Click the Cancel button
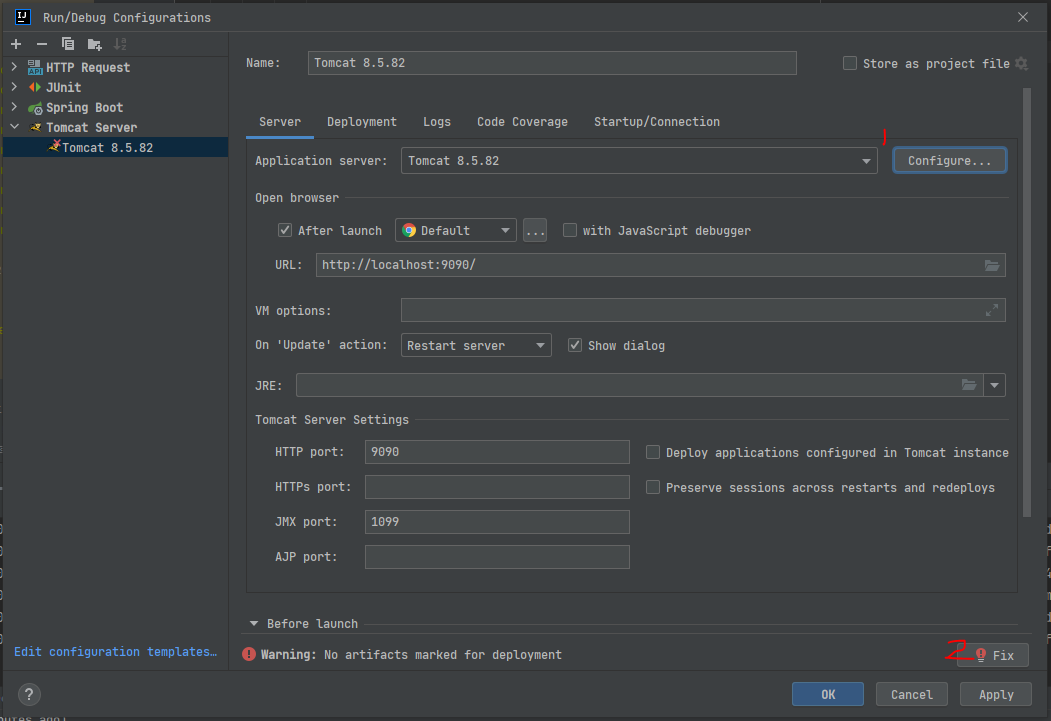The height and width of the screenshot is (721, 1051). [912, 695]
